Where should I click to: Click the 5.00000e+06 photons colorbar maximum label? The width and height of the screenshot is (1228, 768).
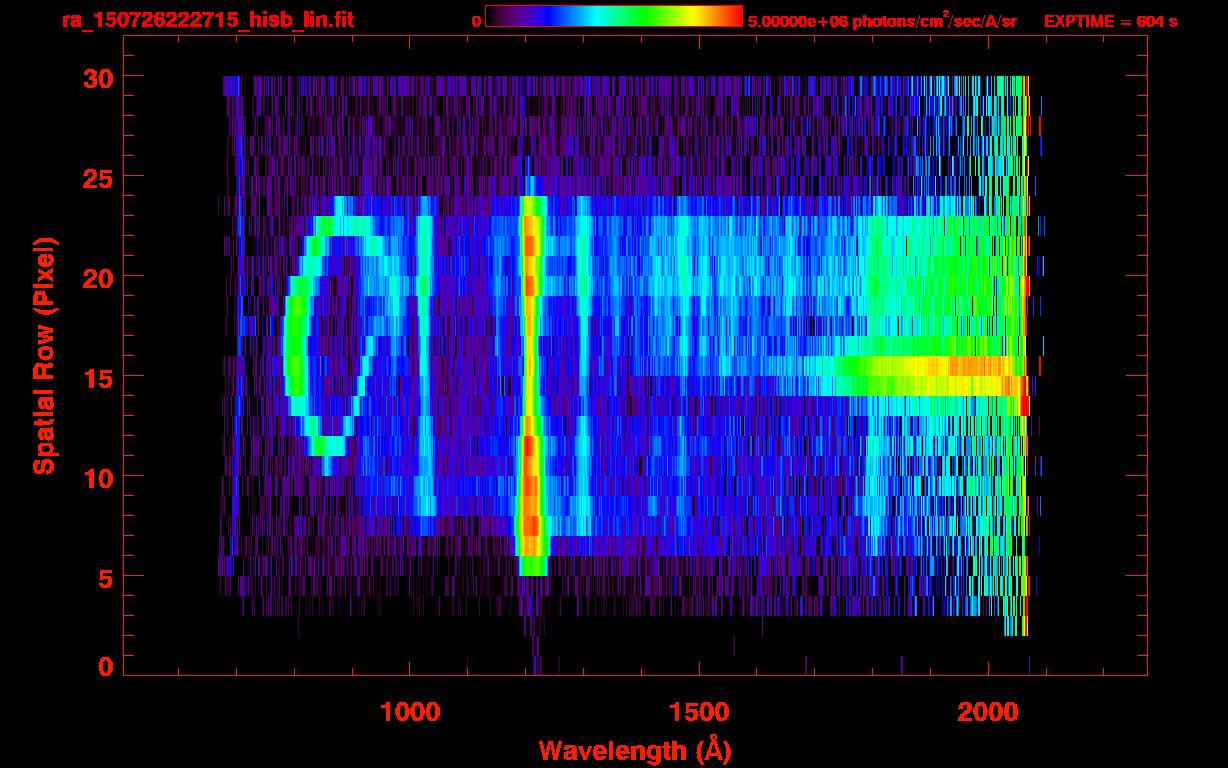point(881,21)
